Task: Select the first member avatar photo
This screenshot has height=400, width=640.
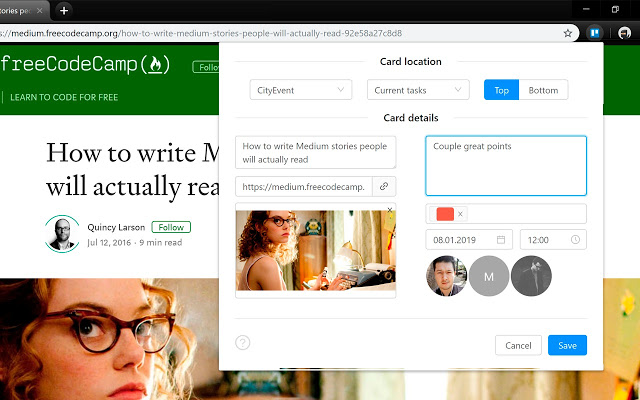Action: coord(446,276)
